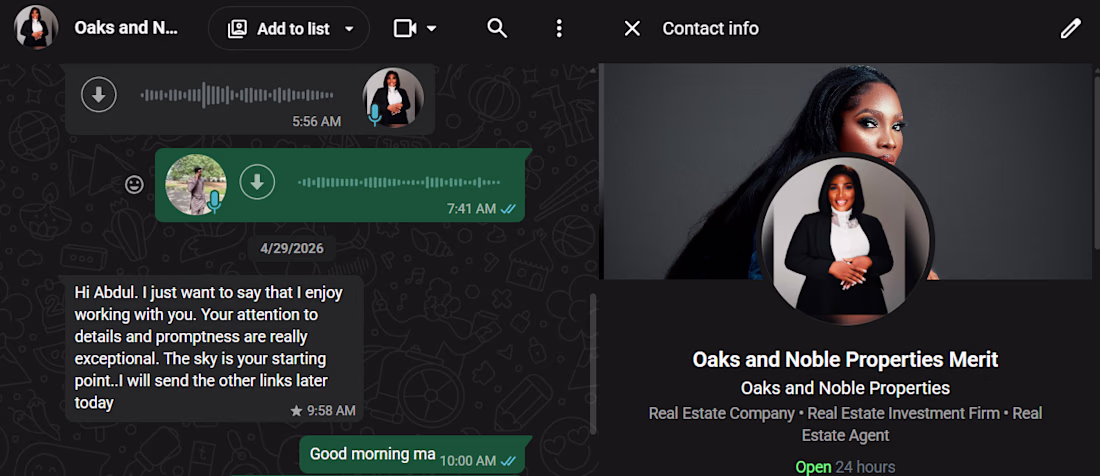Download the 7:41 AM voice message

coord(257,182)
